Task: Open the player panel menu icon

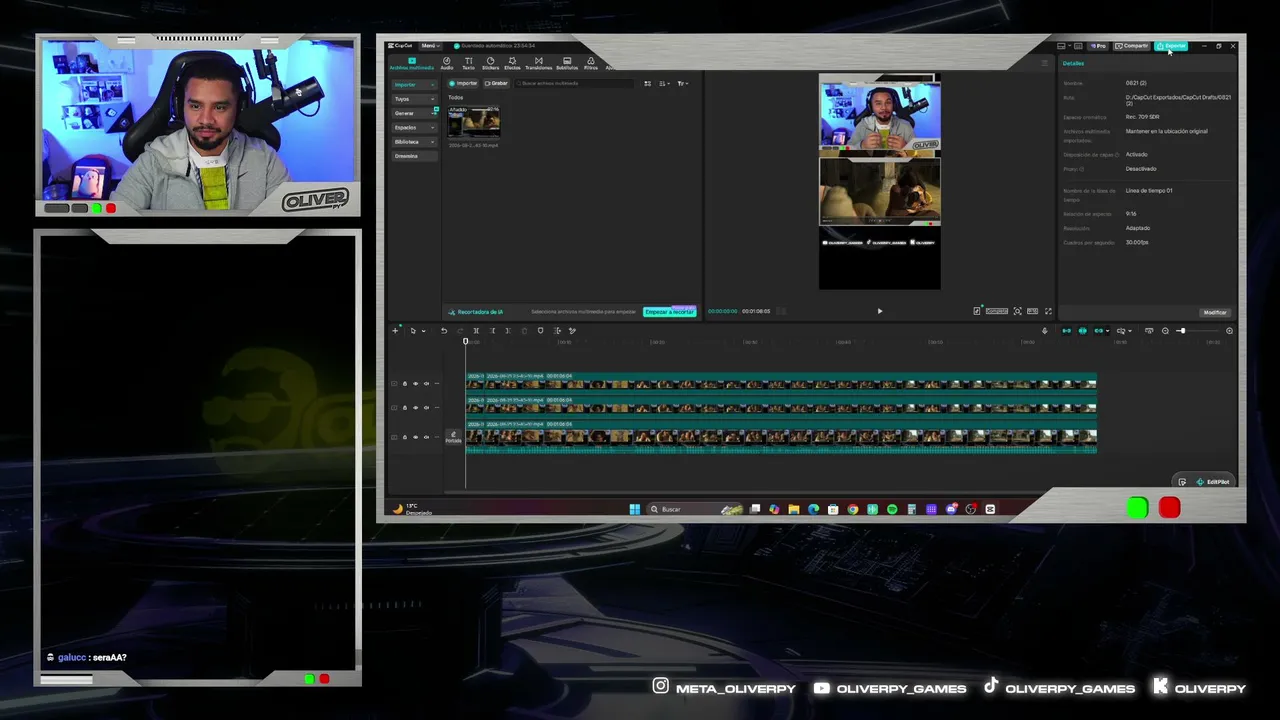Action: pos(1045,63)
